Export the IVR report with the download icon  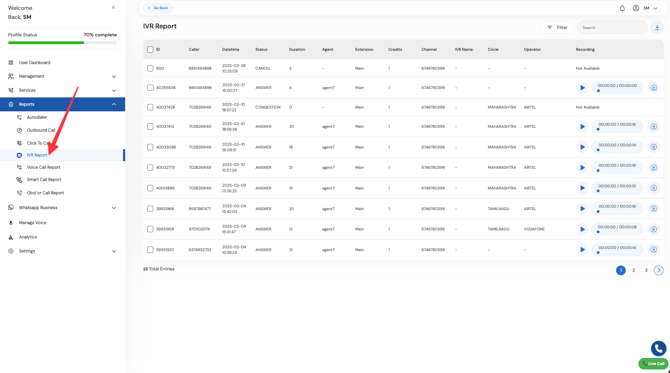657,27
